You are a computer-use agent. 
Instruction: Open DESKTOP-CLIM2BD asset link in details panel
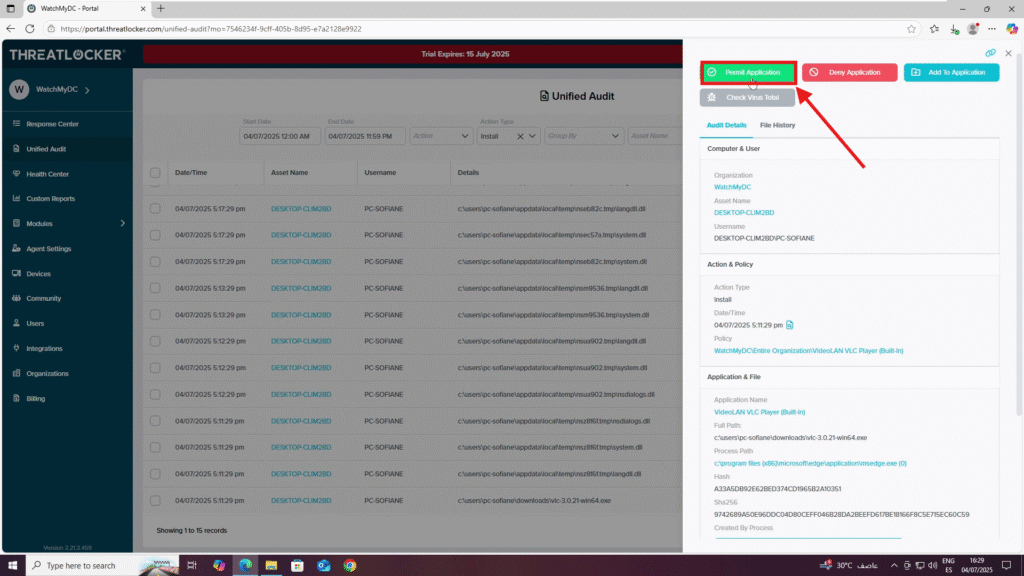coord(744,212)
